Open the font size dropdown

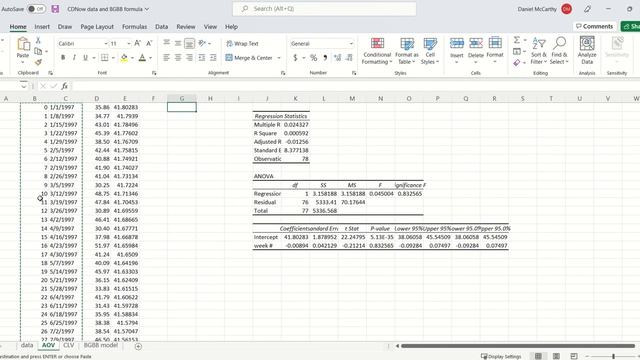coord(129,44)
